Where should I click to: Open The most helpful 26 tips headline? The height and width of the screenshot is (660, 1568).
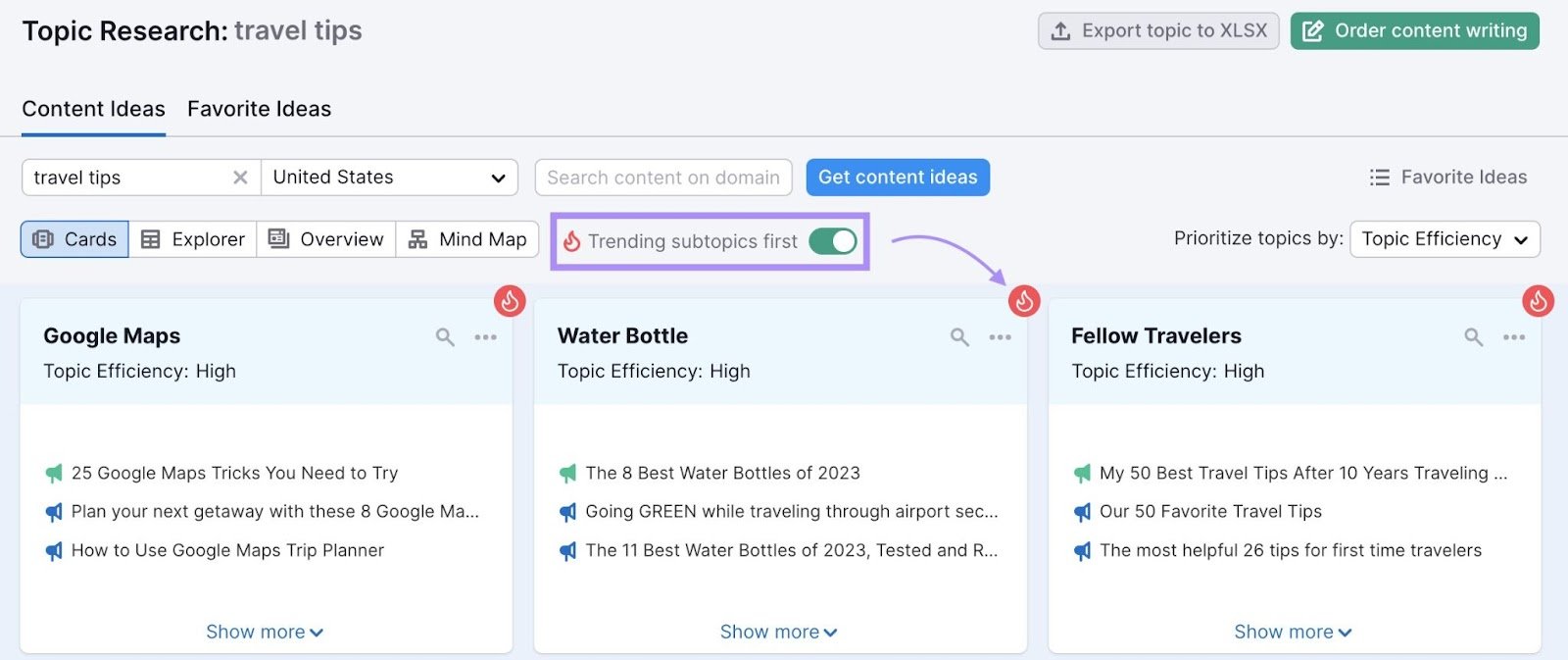click(x=1291, y=551)
